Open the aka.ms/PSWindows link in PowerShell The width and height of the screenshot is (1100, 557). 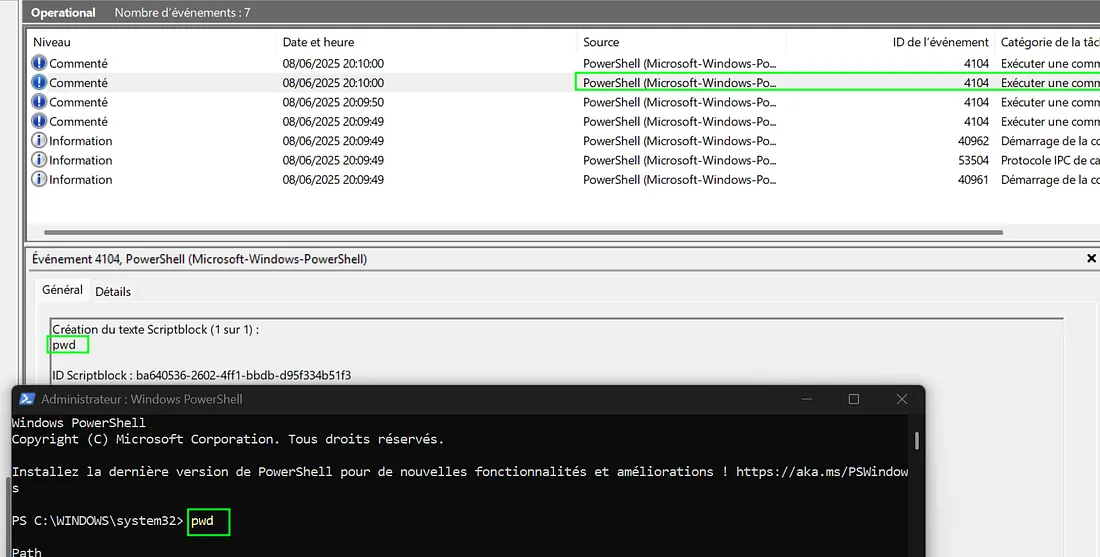click(821, 472)
